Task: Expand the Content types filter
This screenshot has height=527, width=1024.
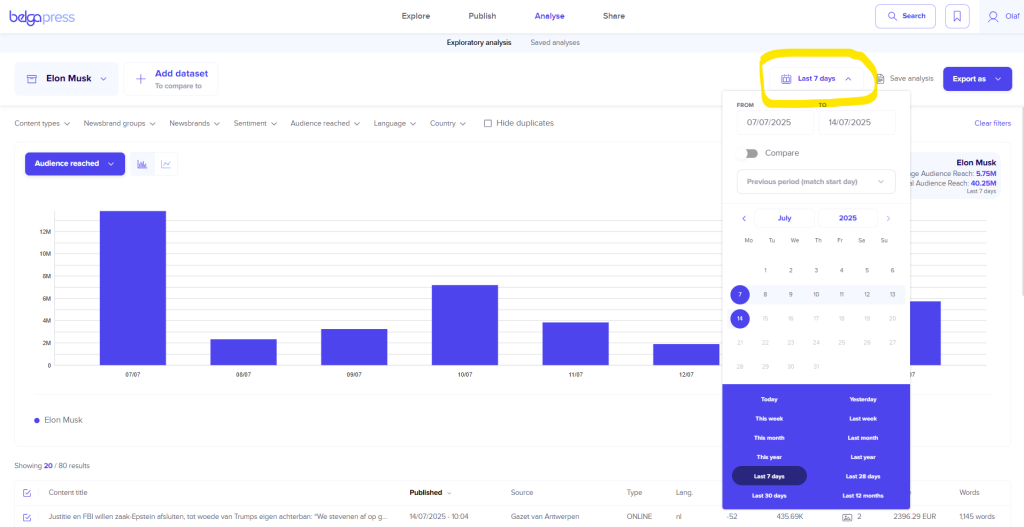Action: (x=43, y=123)
